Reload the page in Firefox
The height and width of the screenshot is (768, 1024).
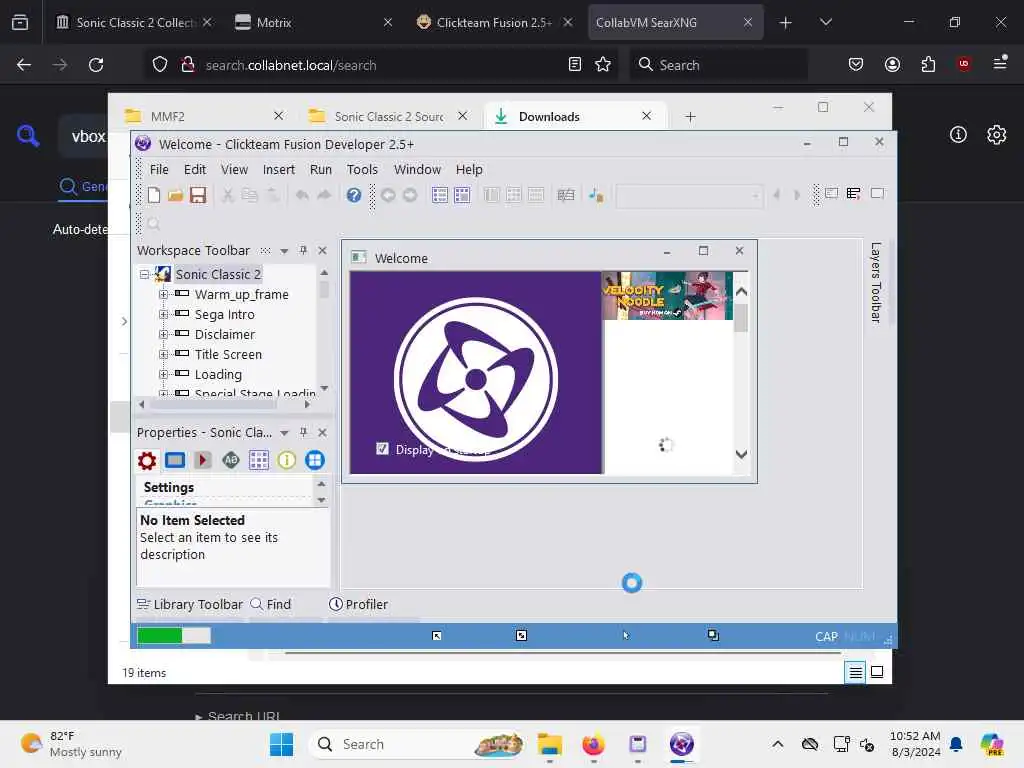[96, 65]
